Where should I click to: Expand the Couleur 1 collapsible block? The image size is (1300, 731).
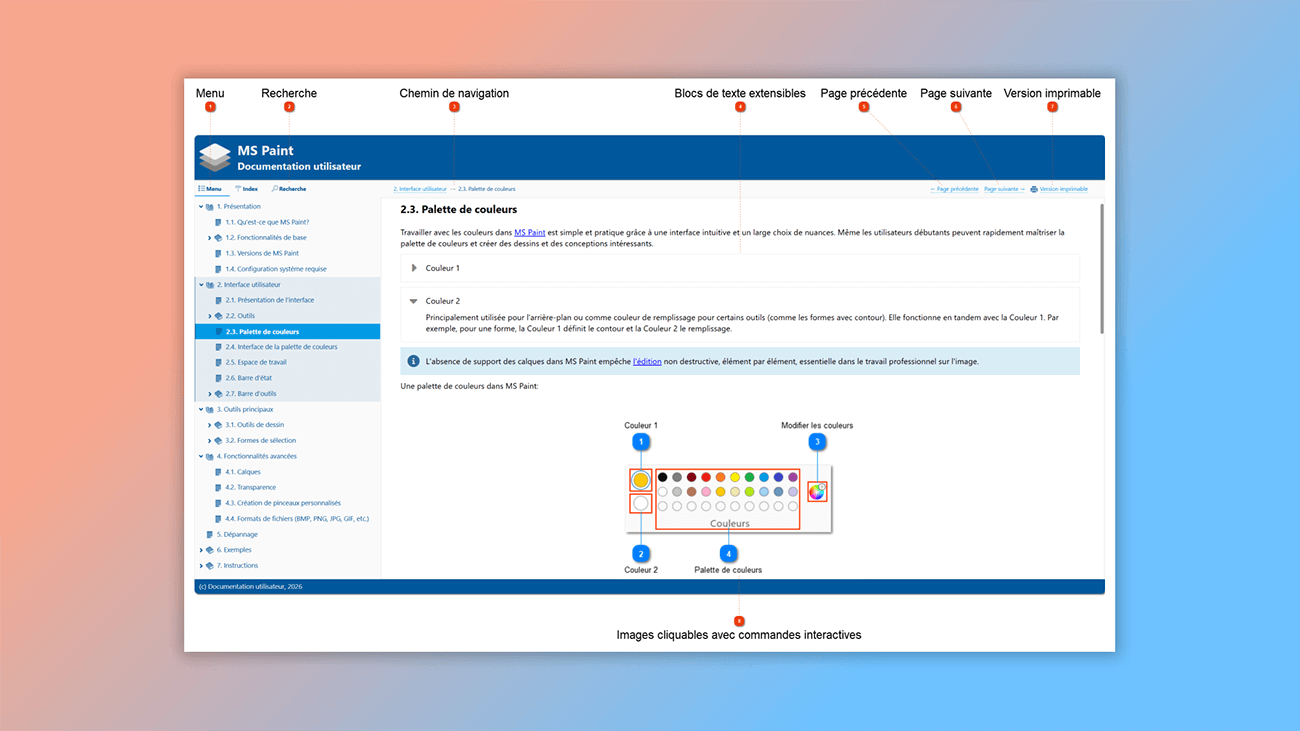413,267
